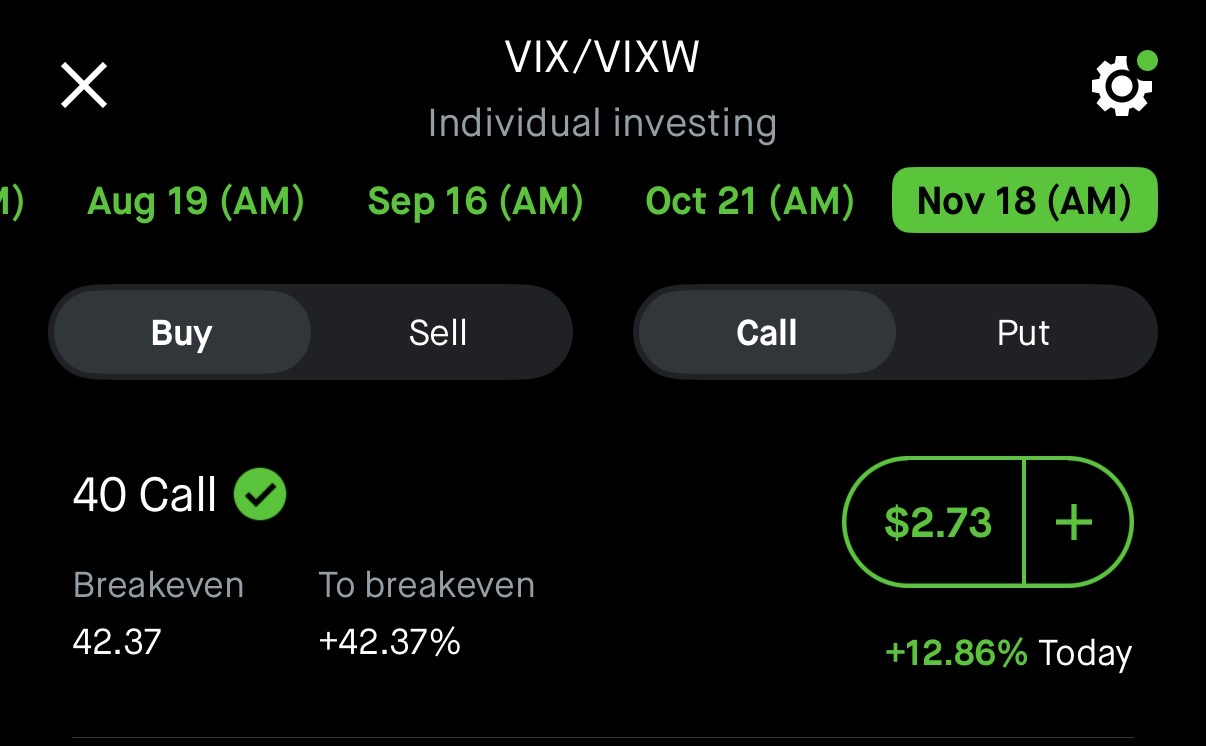This screenshot has width=1206, height=746.
Task: Switch the option type to Put
Action: tap(1023, 333)
